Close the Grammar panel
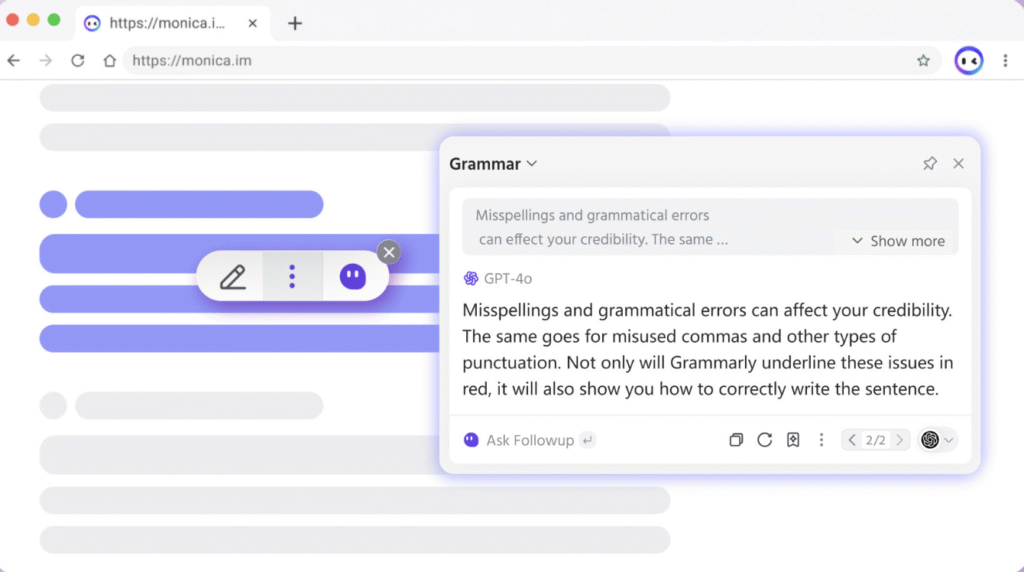Image resolution: width=1024 pixels, height=572 pixels. click(x=958, y=163)
